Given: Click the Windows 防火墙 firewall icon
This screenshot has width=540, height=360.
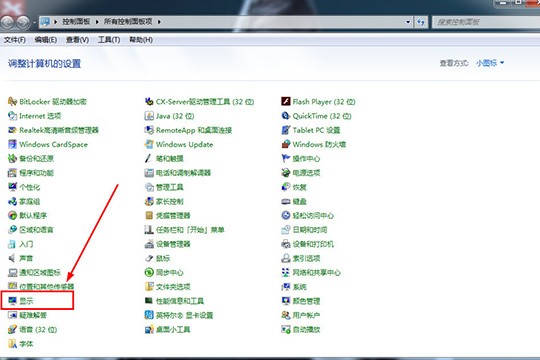Looking at the screenshot, I should point(286,144).
